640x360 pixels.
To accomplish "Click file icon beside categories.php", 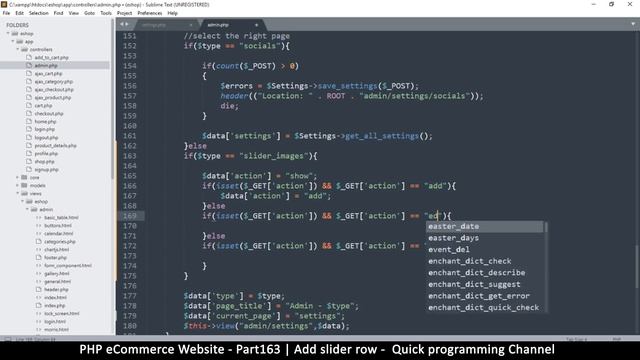I will coord(38,242).
